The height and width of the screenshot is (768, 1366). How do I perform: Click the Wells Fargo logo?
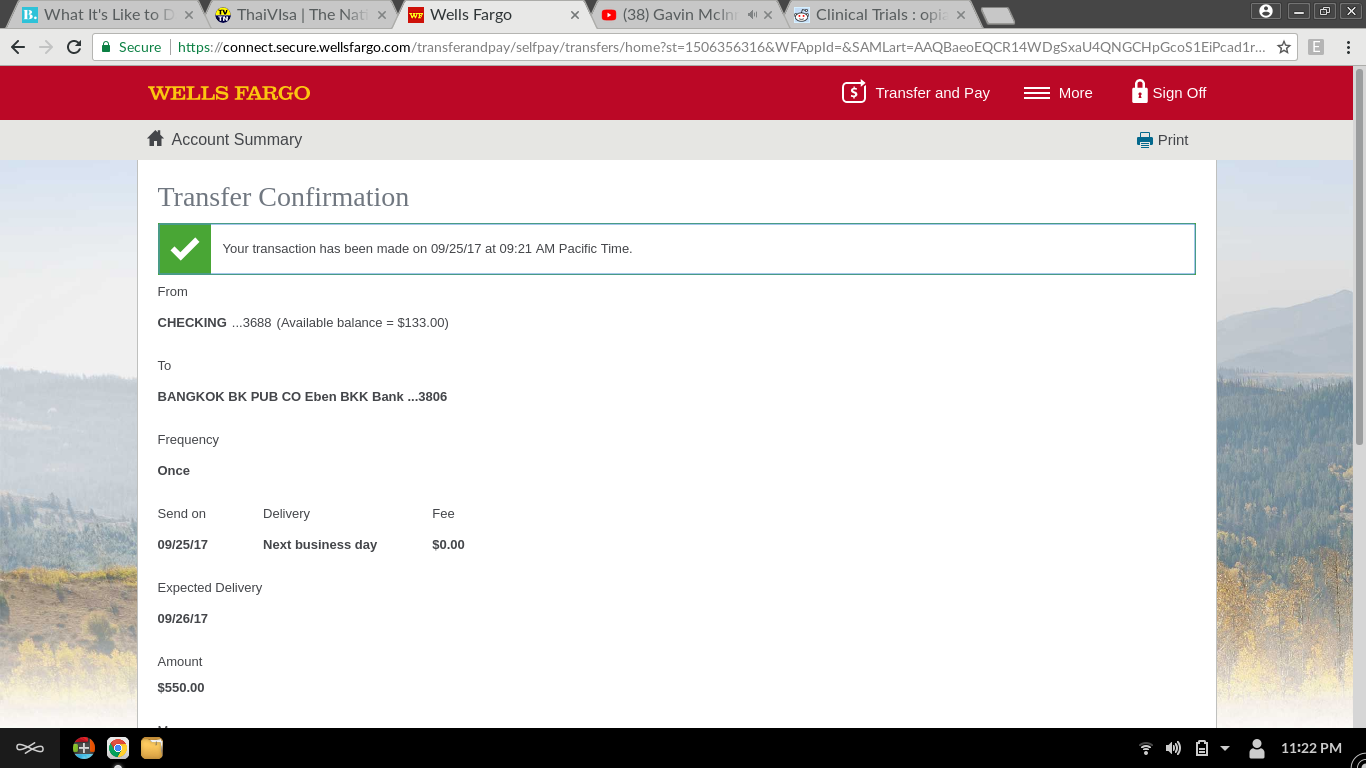(x=229, y=93)
